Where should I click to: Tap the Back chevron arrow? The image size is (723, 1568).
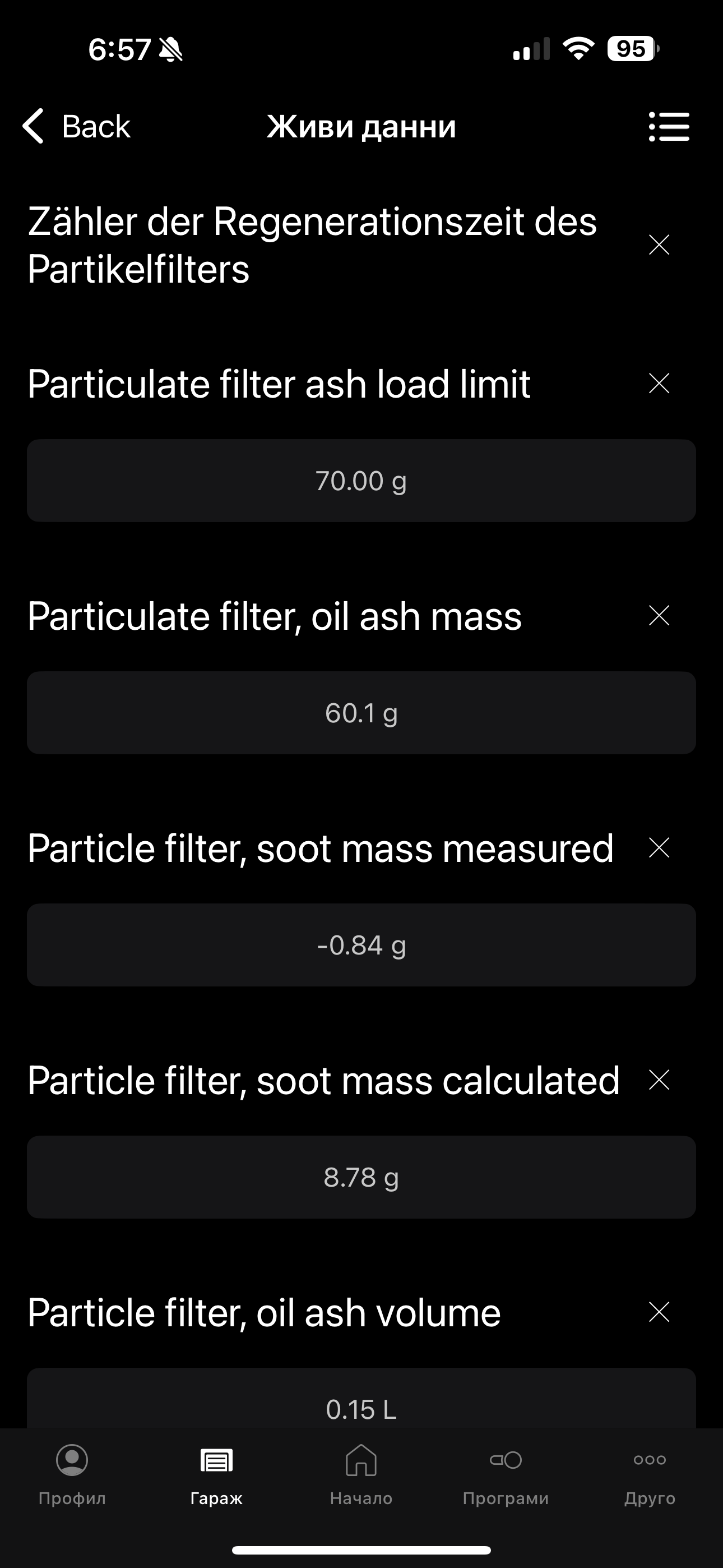[34, 126]
